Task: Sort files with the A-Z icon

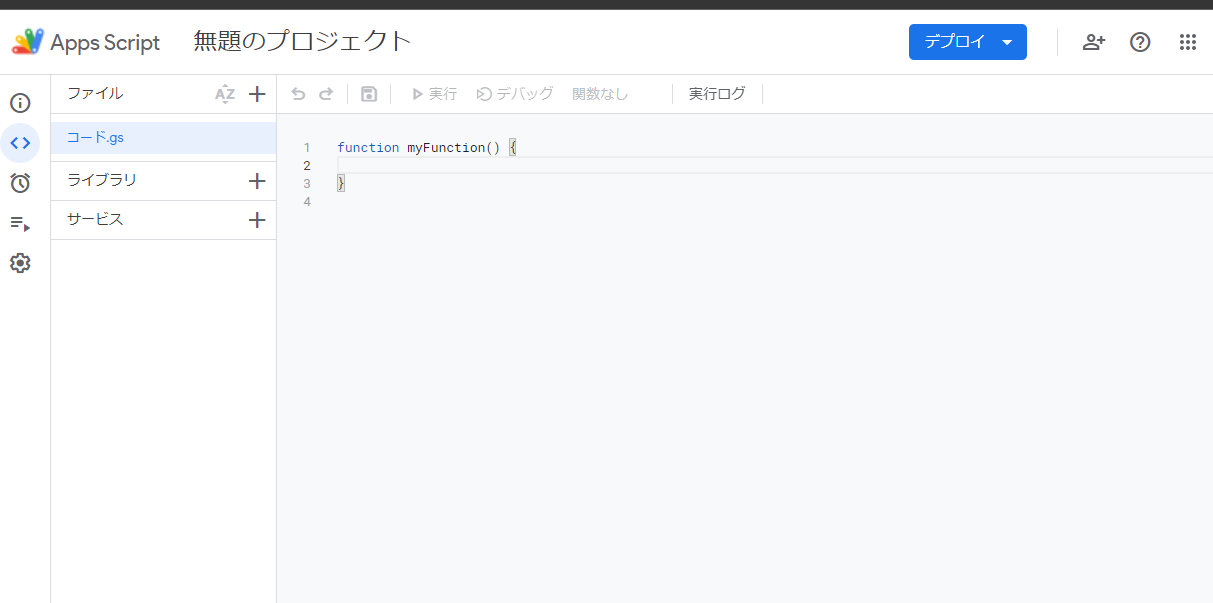Action: tap(226, 93)
